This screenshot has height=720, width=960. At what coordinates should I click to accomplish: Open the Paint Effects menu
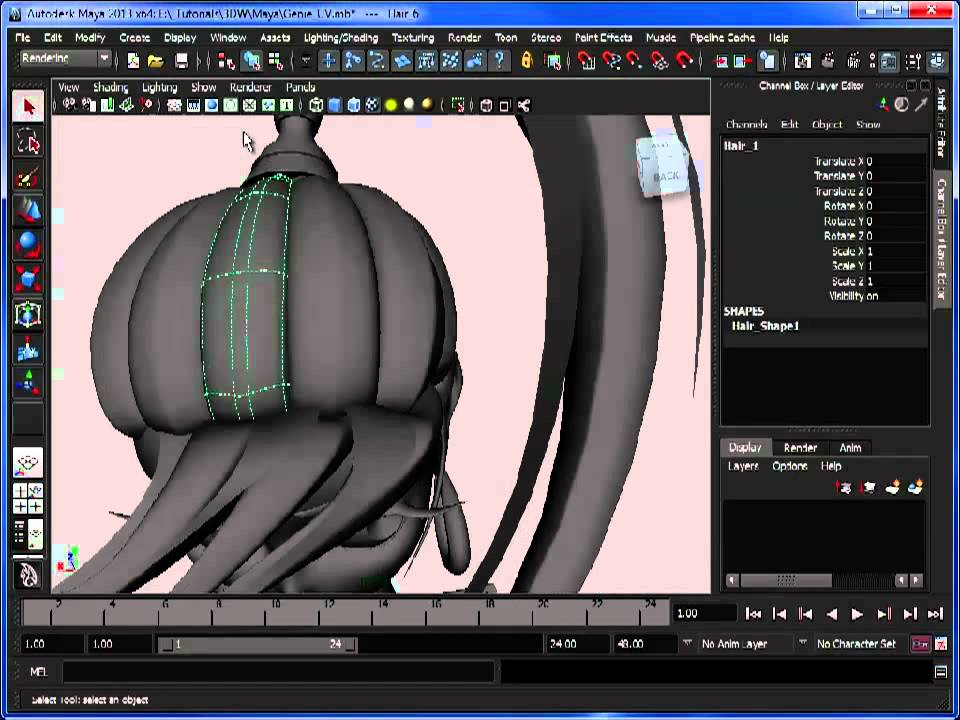tap(603, 37)
